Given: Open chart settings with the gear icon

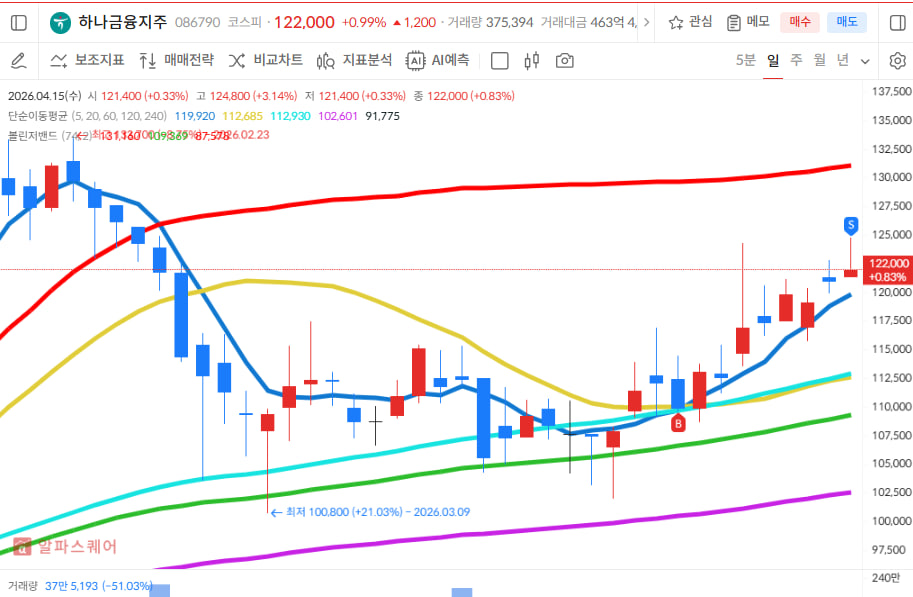Looking at the screenshot, I should tap(898, 60).
